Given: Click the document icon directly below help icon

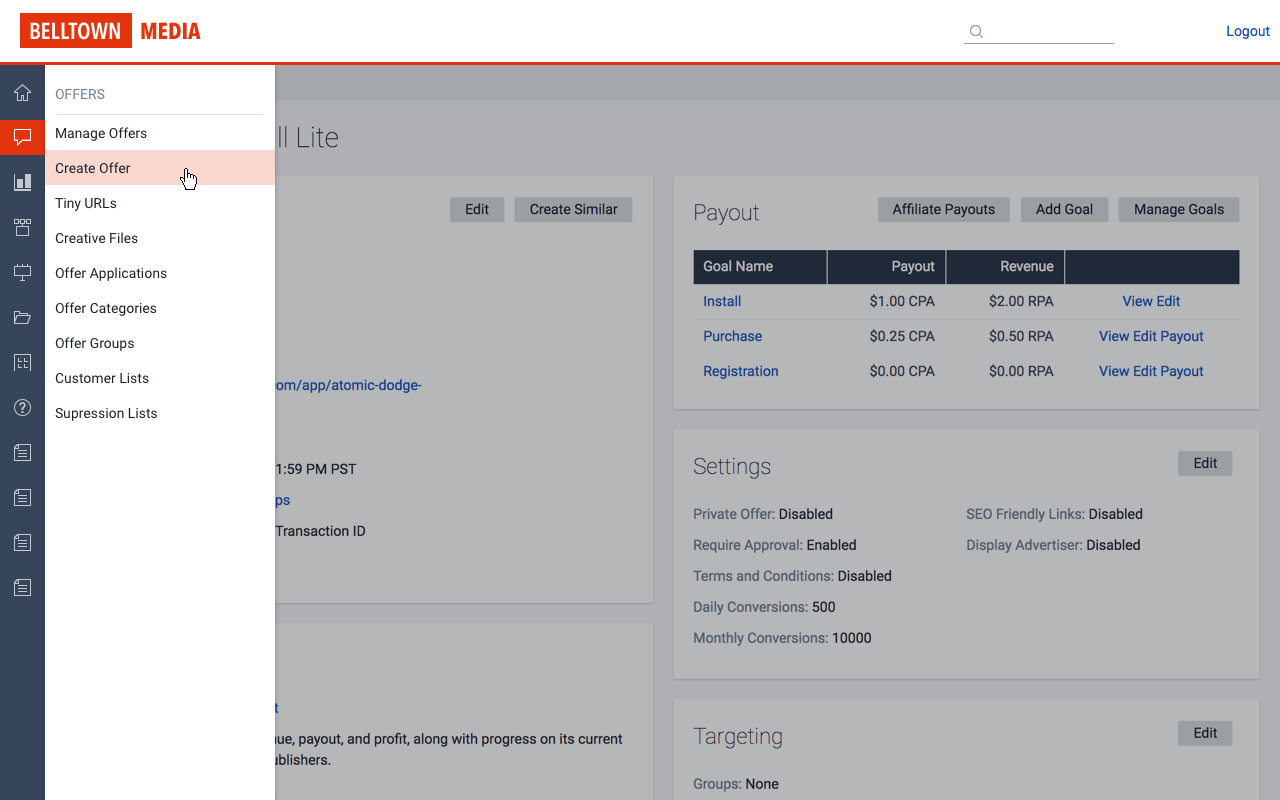Looking at the screenshot, I should coord(22,452).
